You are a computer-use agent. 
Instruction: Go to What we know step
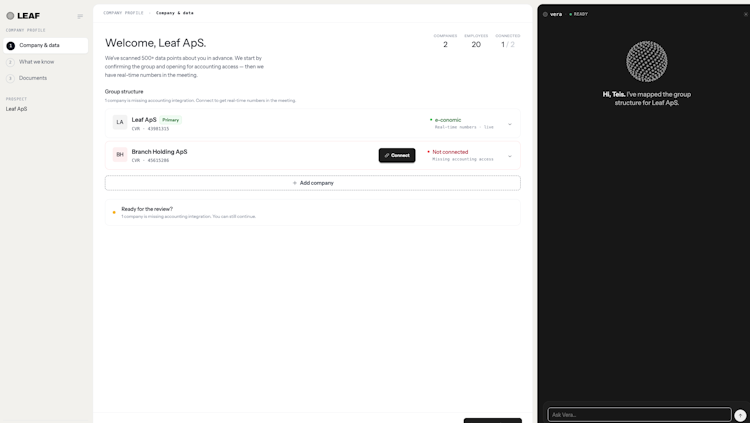point(36,62)
